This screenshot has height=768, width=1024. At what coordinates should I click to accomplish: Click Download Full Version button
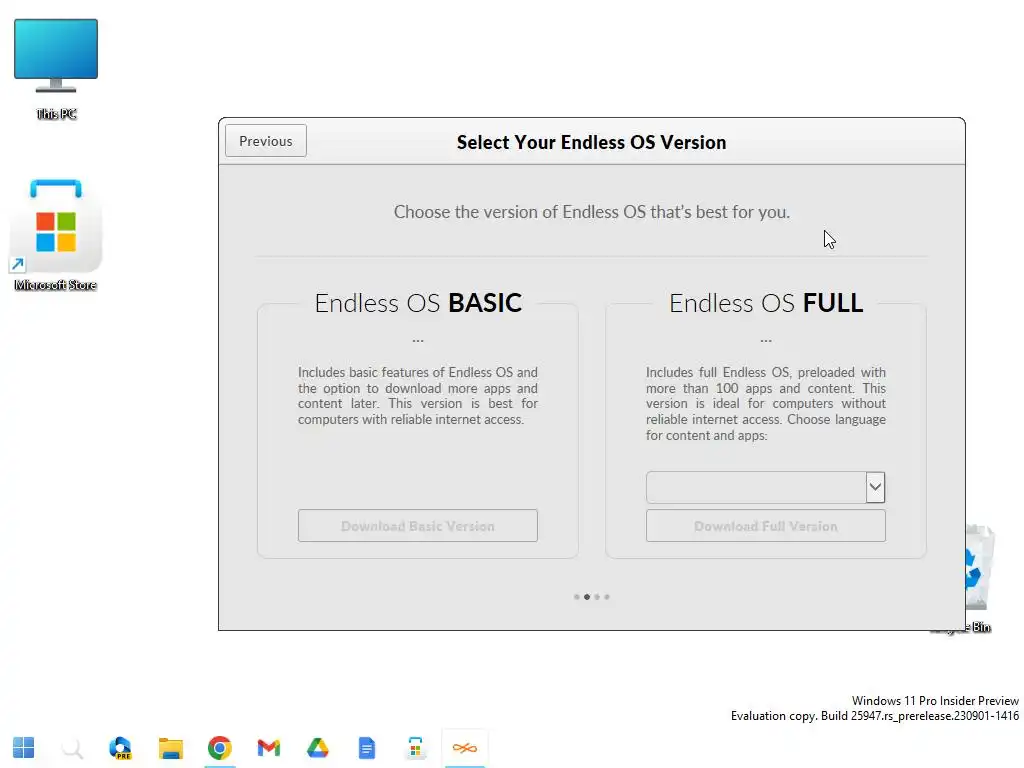click(x=765, y=526)
